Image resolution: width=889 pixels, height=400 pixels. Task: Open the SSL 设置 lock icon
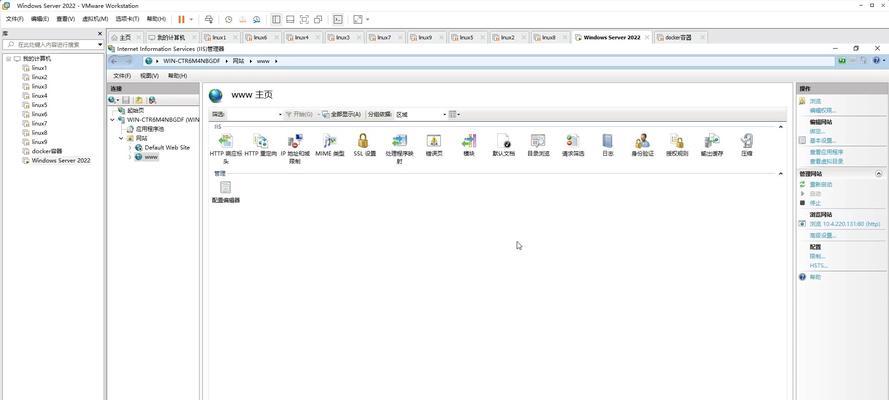[x=363, y=141]
